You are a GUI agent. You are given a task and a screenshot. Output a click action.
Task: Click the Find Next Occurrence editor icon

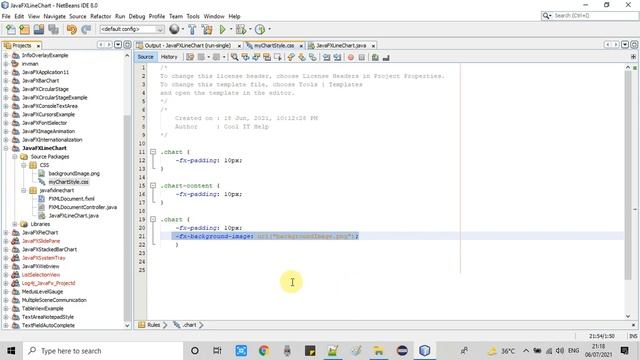tap(256, 57)
